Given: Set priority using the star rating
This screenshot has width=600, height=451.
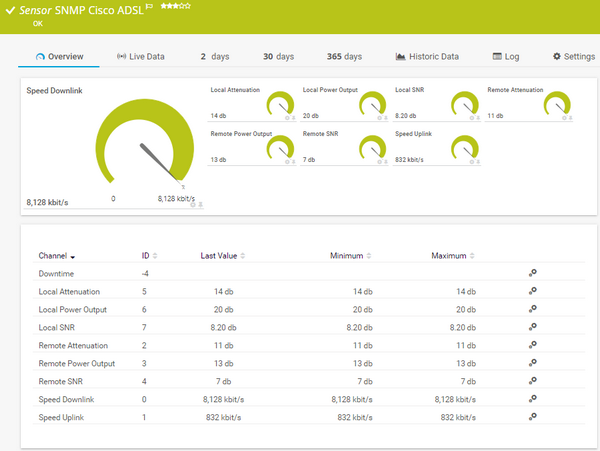Looking at the screenshot, I should point(174,6).
